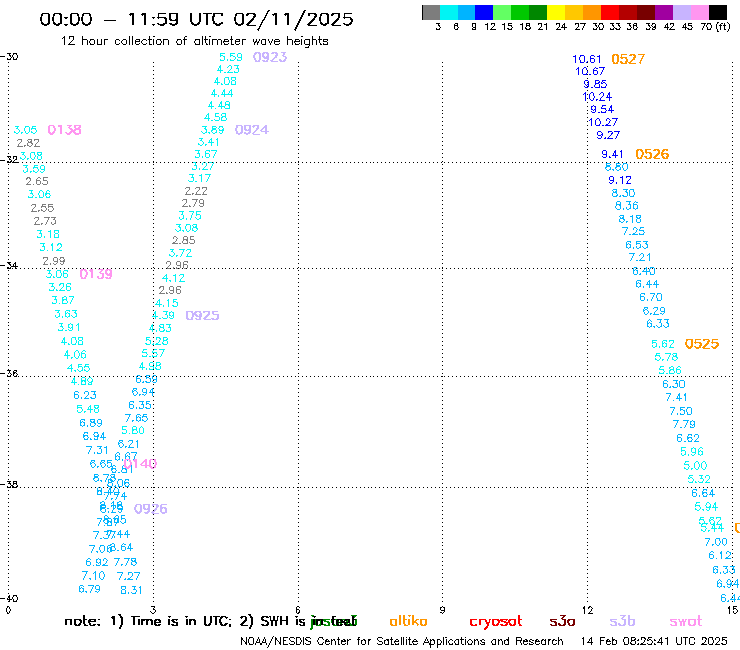Click the wave height value '9.12'
Viewport: 740px width, 650px height.
620,180
